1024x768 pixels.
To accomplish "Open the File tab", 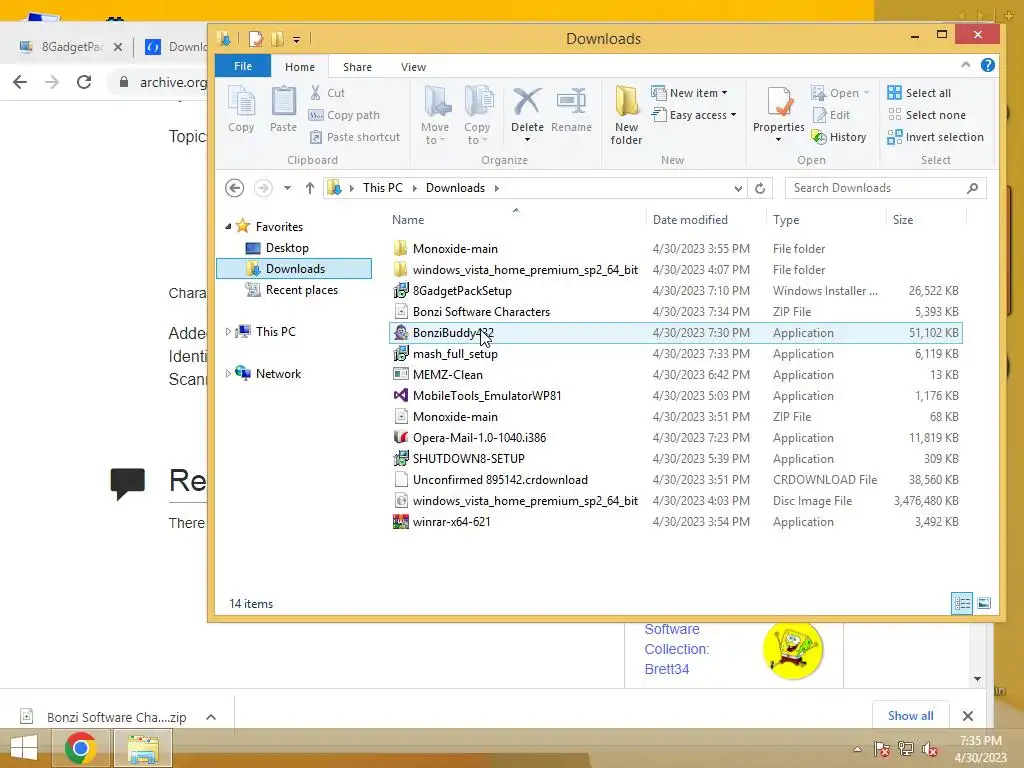I will pyautogui.click(x=243, y=66).
